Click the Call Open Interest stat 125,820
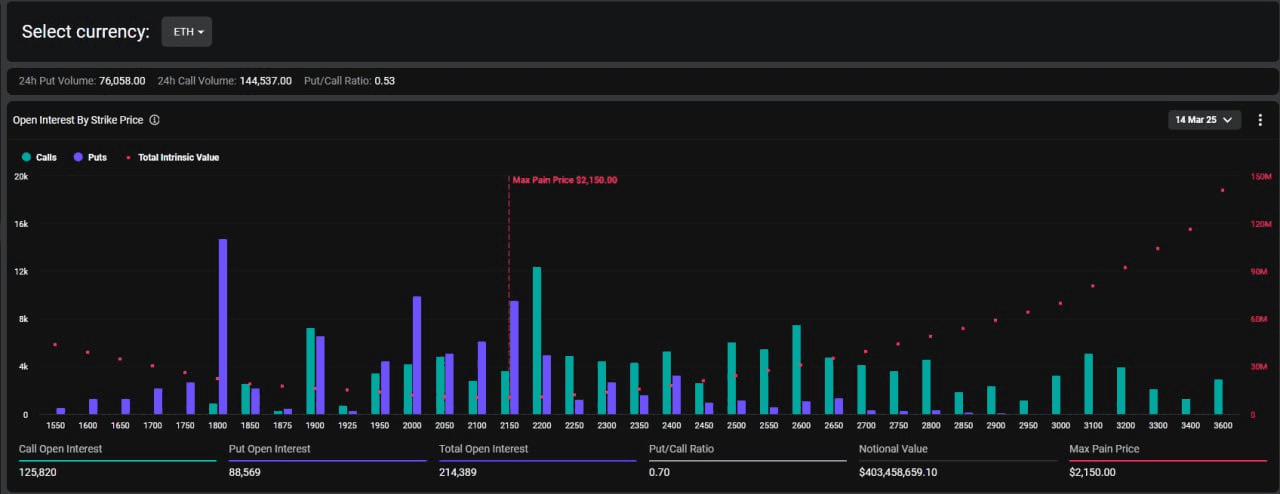 click(x=40, y=471)
